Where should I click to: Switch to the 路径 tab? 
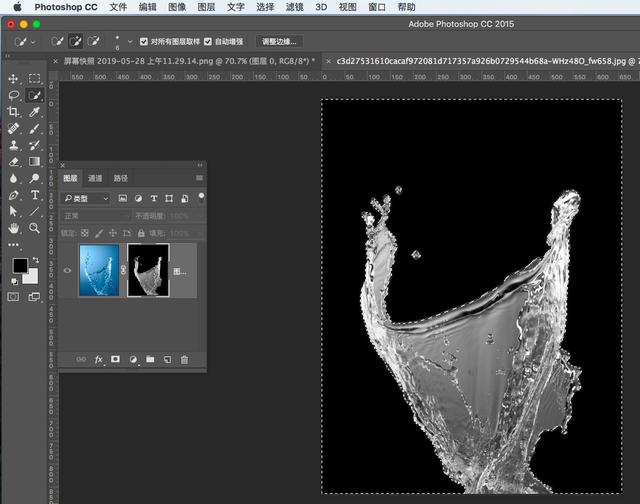coord(120,178)
